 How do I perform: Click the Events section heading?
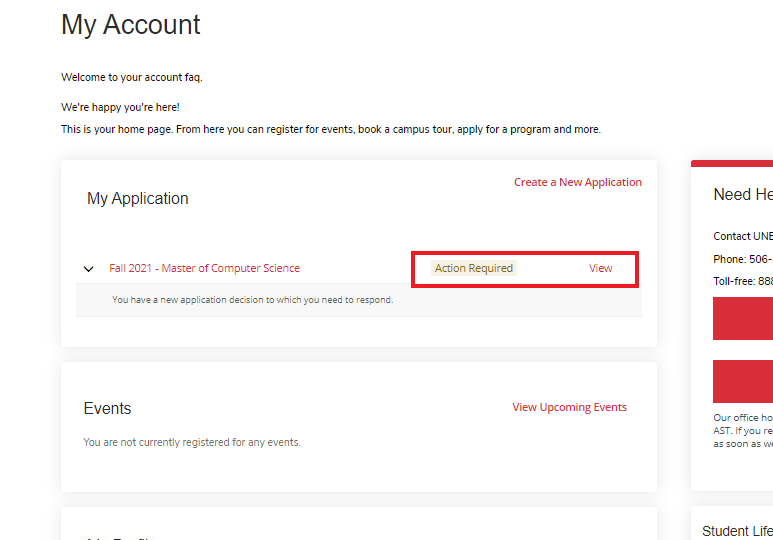tap(107, 408)
